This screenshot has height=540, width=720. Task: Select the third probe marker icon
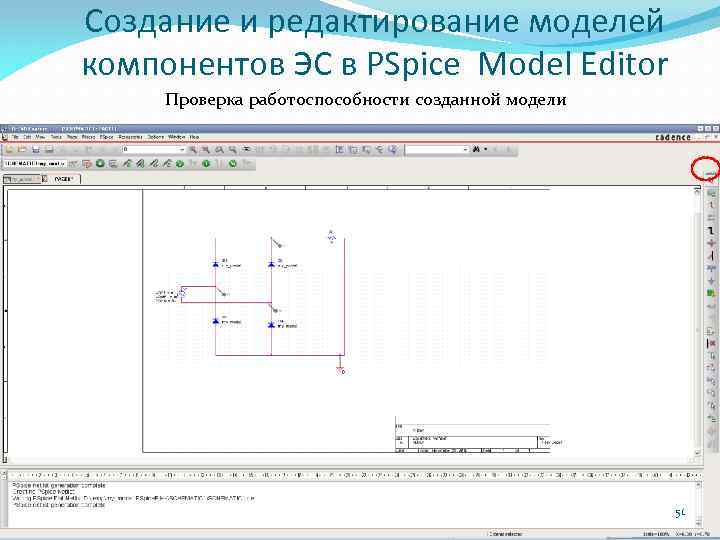[154, 163]
